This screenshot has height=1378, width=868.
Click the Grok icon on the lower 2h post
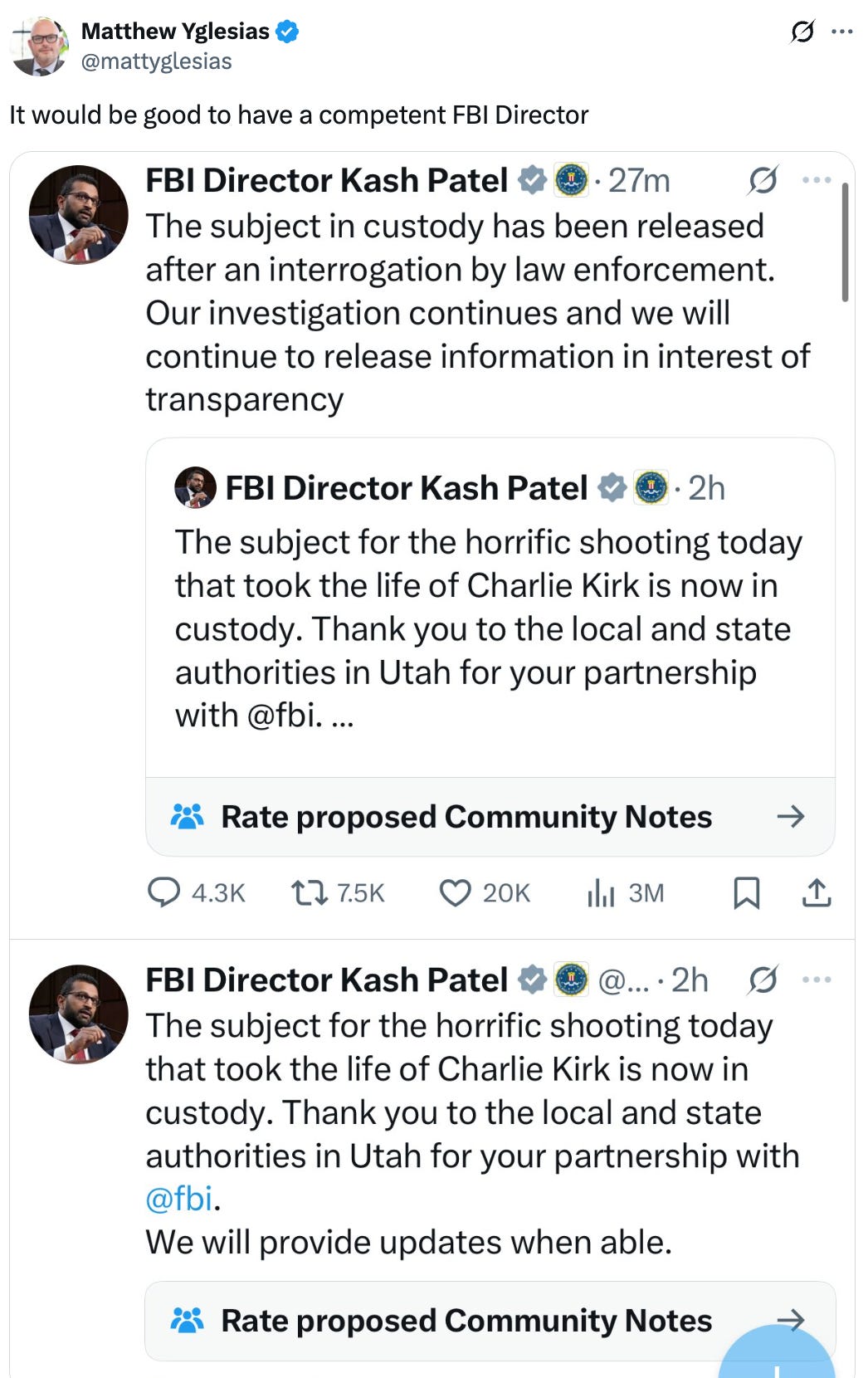[x=762, y=980]
